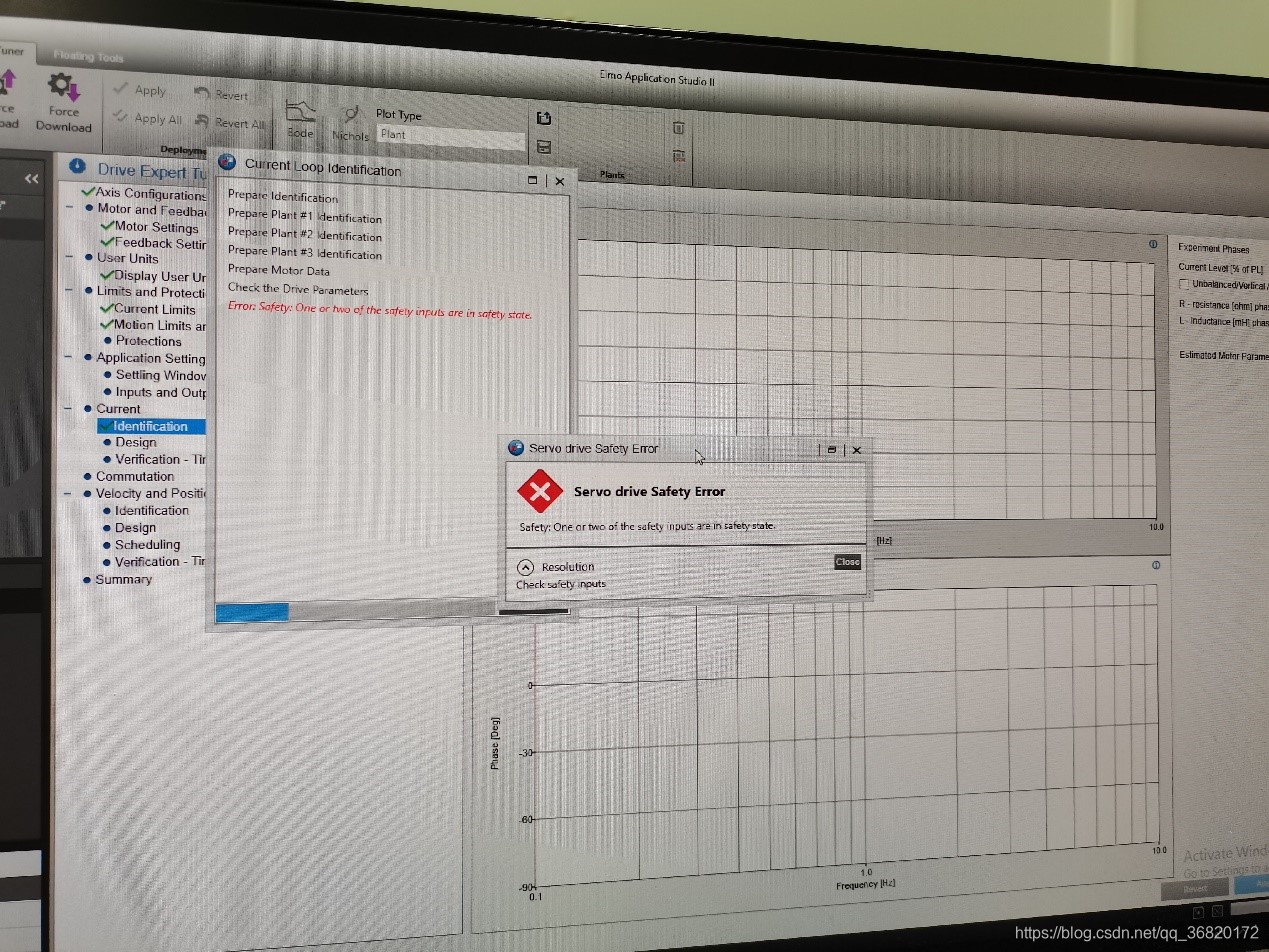This screenshot has height=952, width=1269.
Task: Click the export plant icon above save
Action: point(544,118)
